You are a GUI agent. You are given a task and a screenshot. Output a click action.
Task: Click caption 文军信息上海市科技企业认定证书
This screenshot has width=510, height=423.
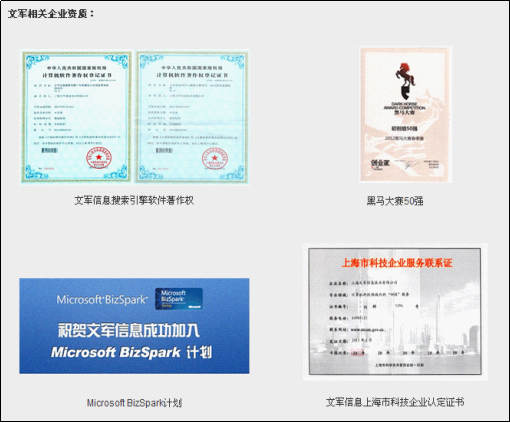point(395,402)
